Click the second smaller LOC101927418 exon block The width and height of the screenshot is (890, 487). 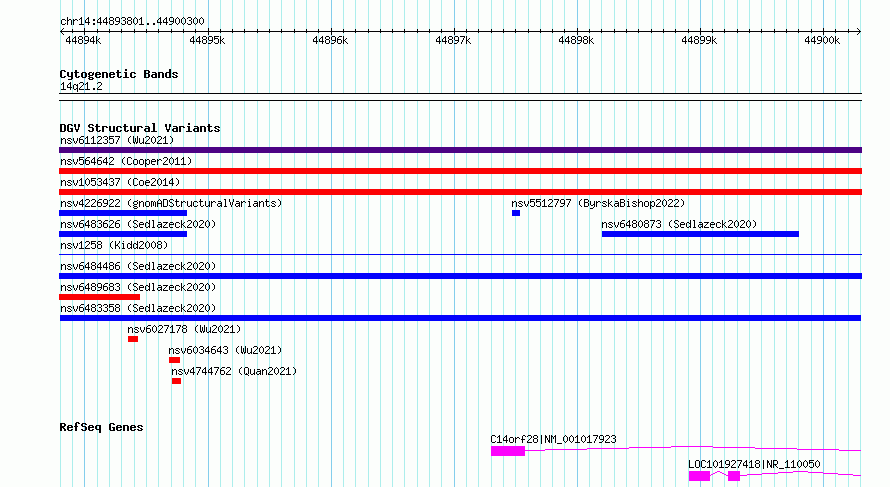734,476
